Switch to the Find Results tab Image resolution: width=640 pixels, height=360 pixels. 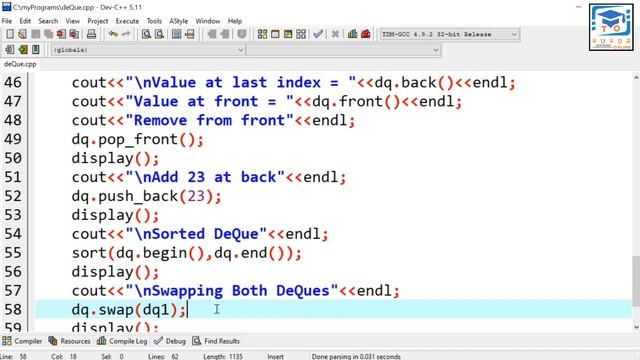[x=216, y=341]
